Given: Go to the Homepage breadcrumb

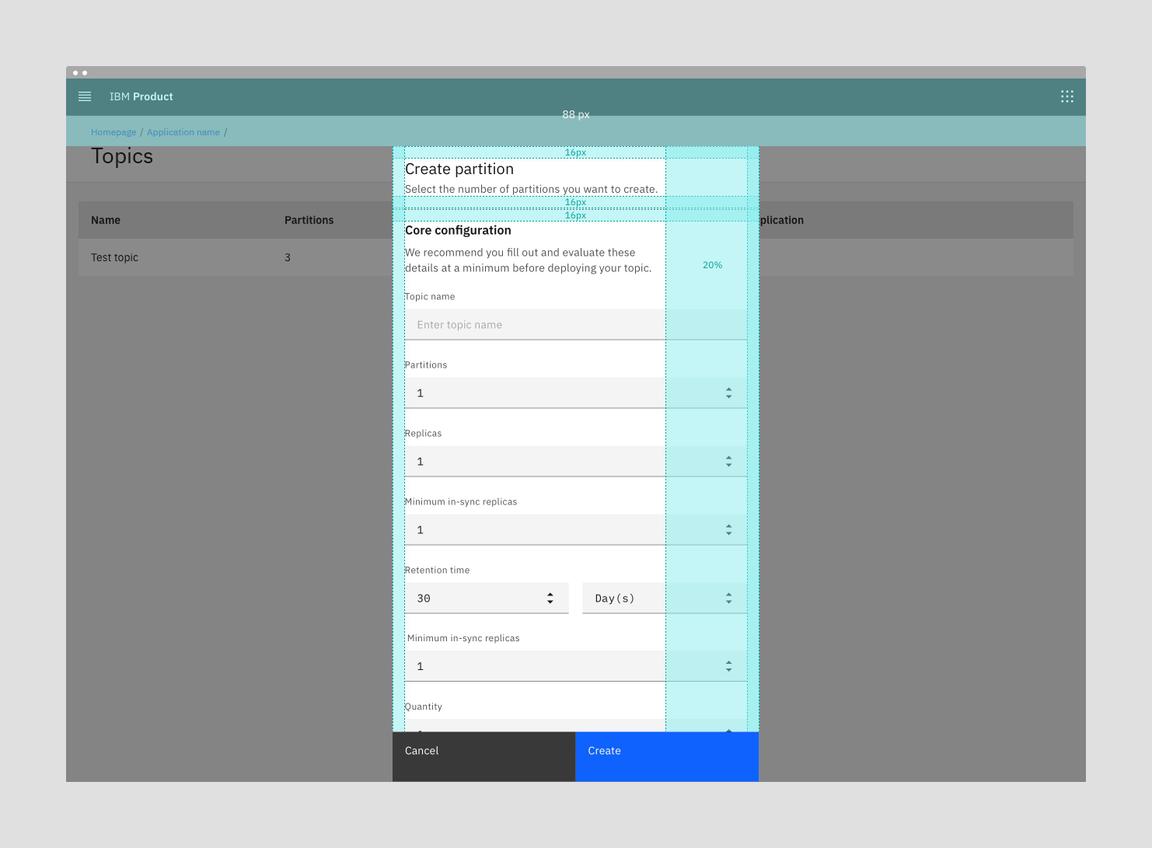Looking at the screenshot, I should coord(113,132).
